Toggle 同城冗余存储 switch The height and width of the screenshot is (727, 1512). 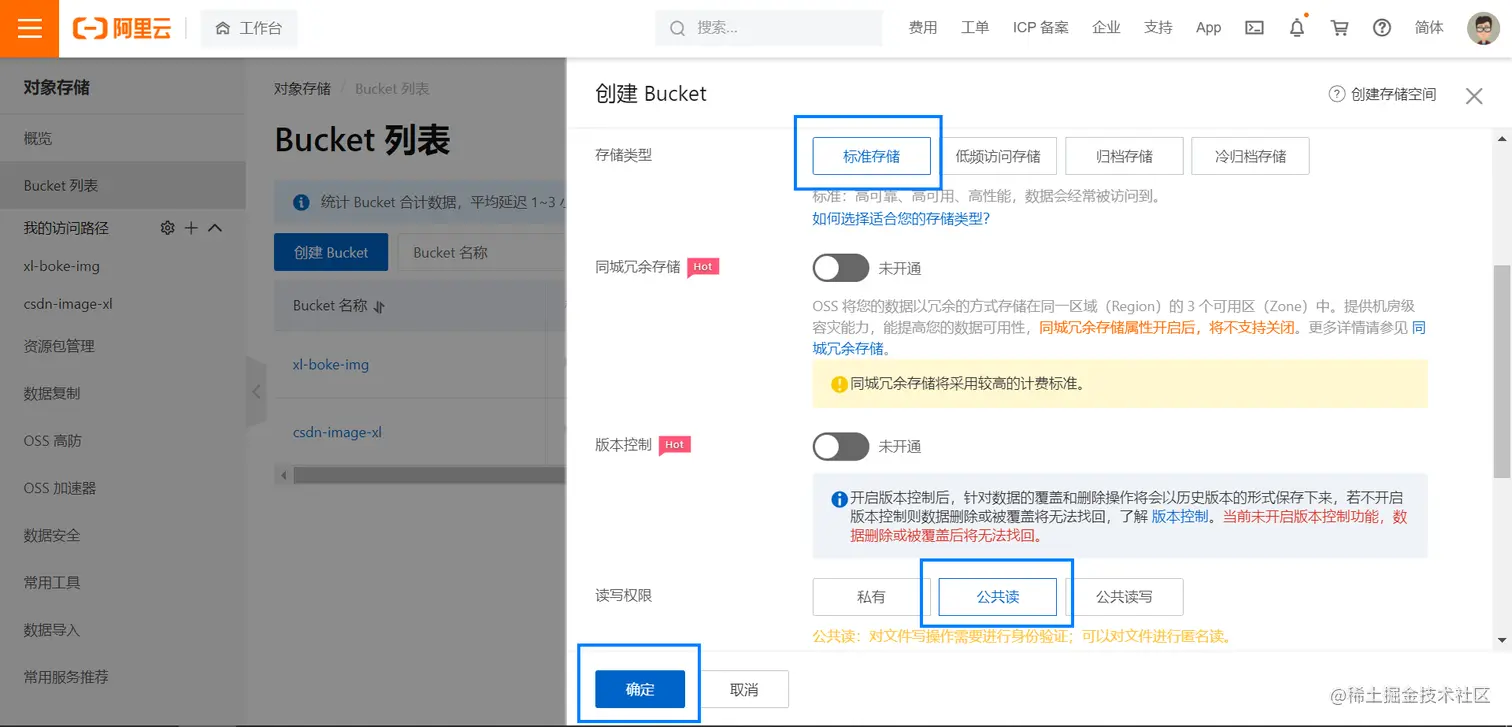click(841, 268)
